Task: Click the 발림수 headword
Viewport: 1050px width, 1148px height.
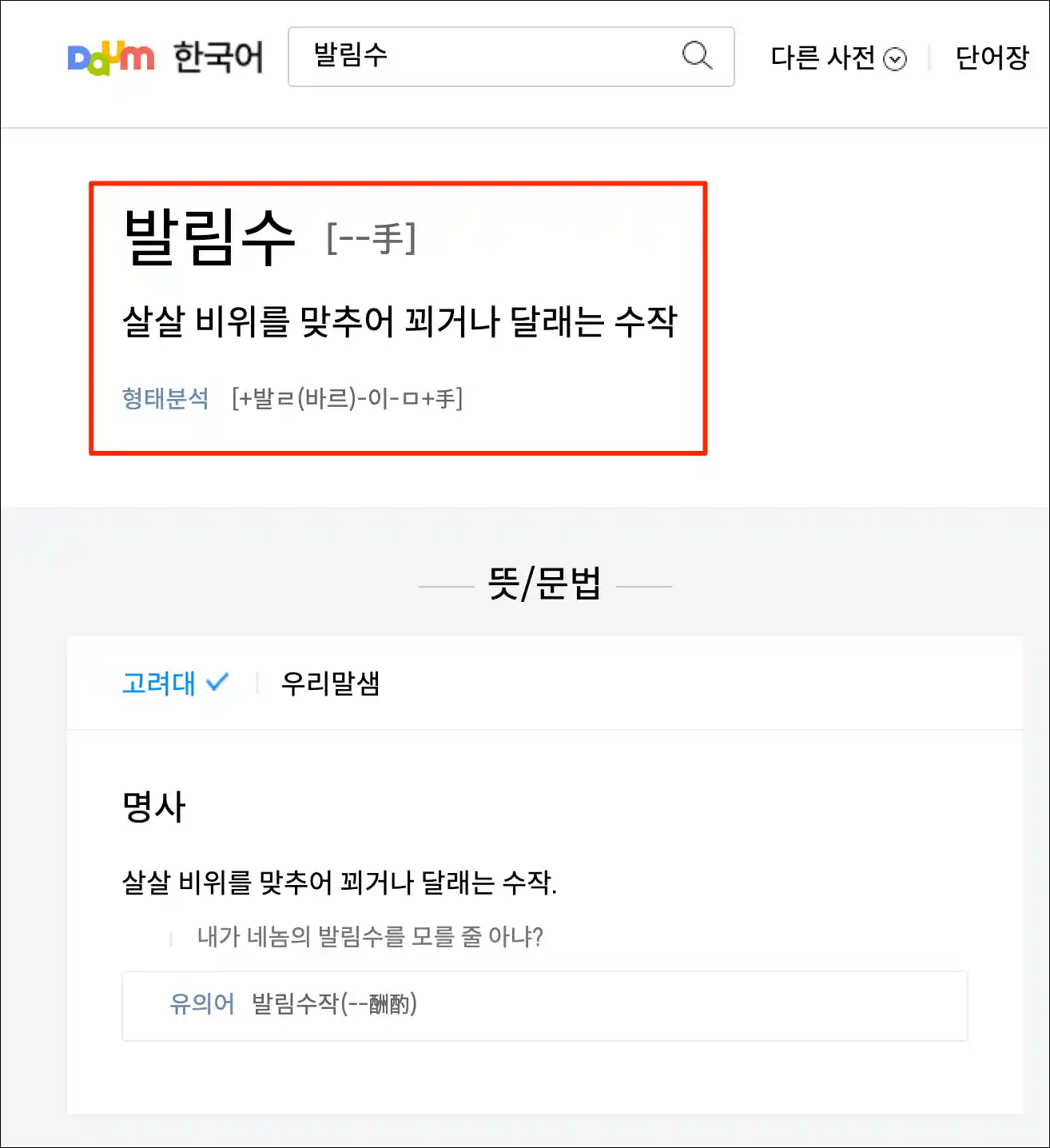Action: (209, 237)
